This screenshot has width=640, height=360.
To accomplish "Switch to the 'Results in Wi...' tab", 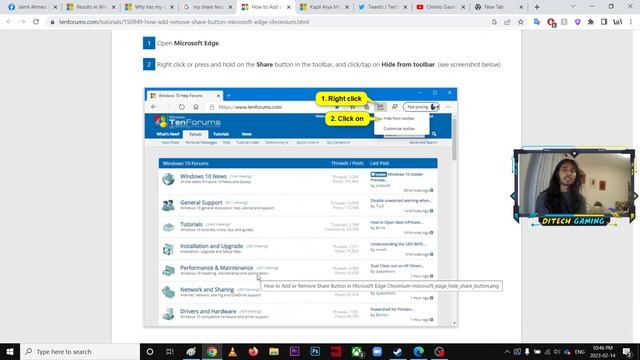I will click(90, 7).
